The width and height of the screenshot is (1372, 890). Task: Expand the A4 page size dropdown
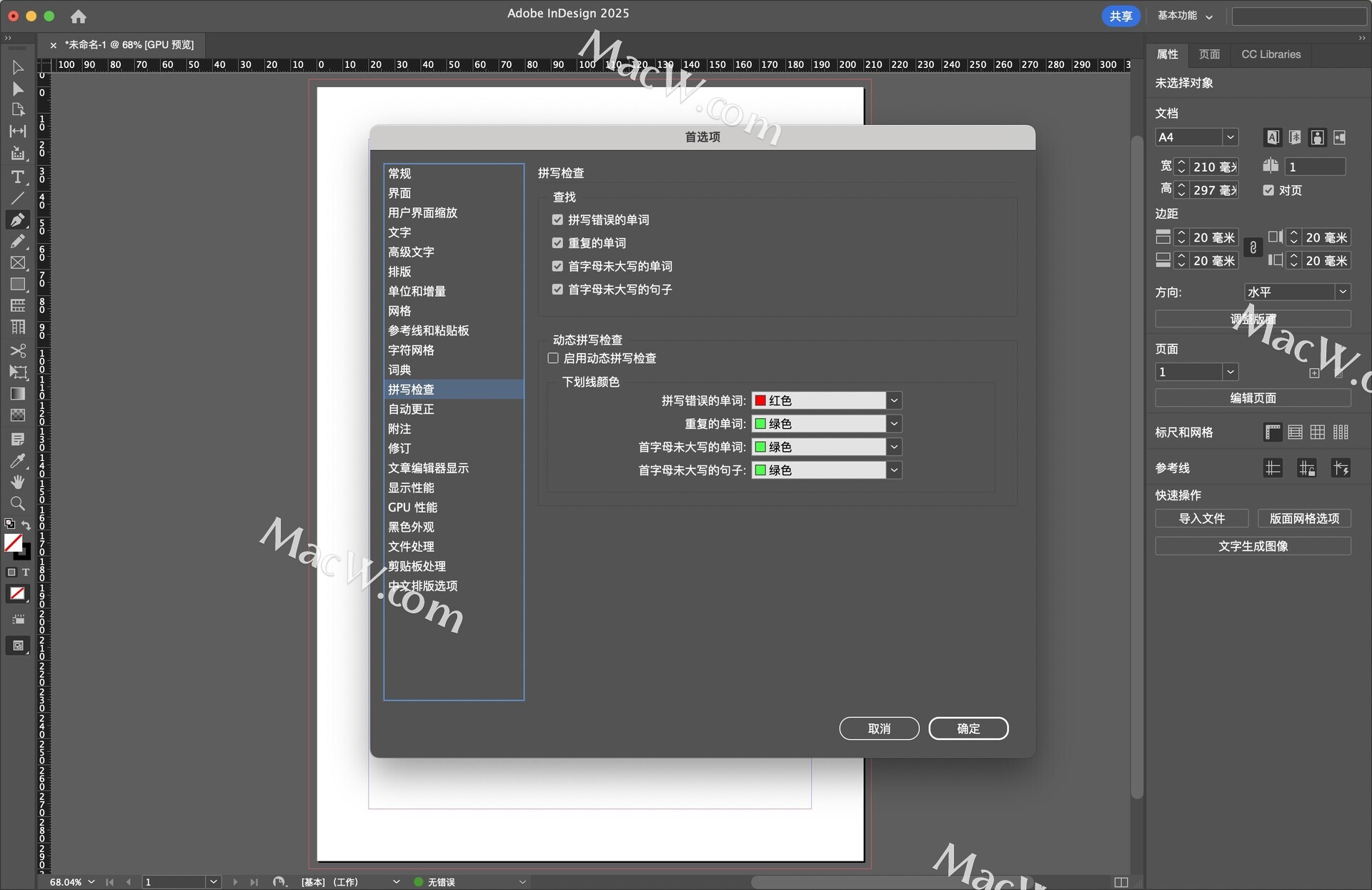[x=1230, y=137]
